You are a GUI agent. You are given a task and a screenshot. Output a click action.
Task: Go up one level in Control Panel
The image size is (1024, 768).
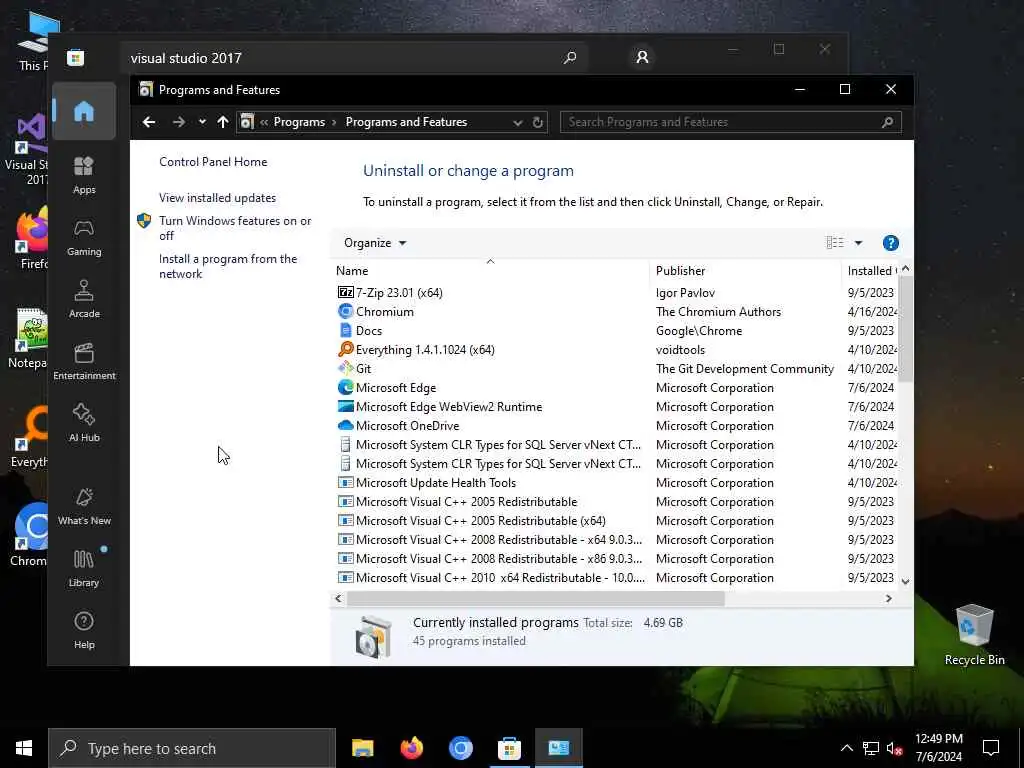[x=223, y=122]
